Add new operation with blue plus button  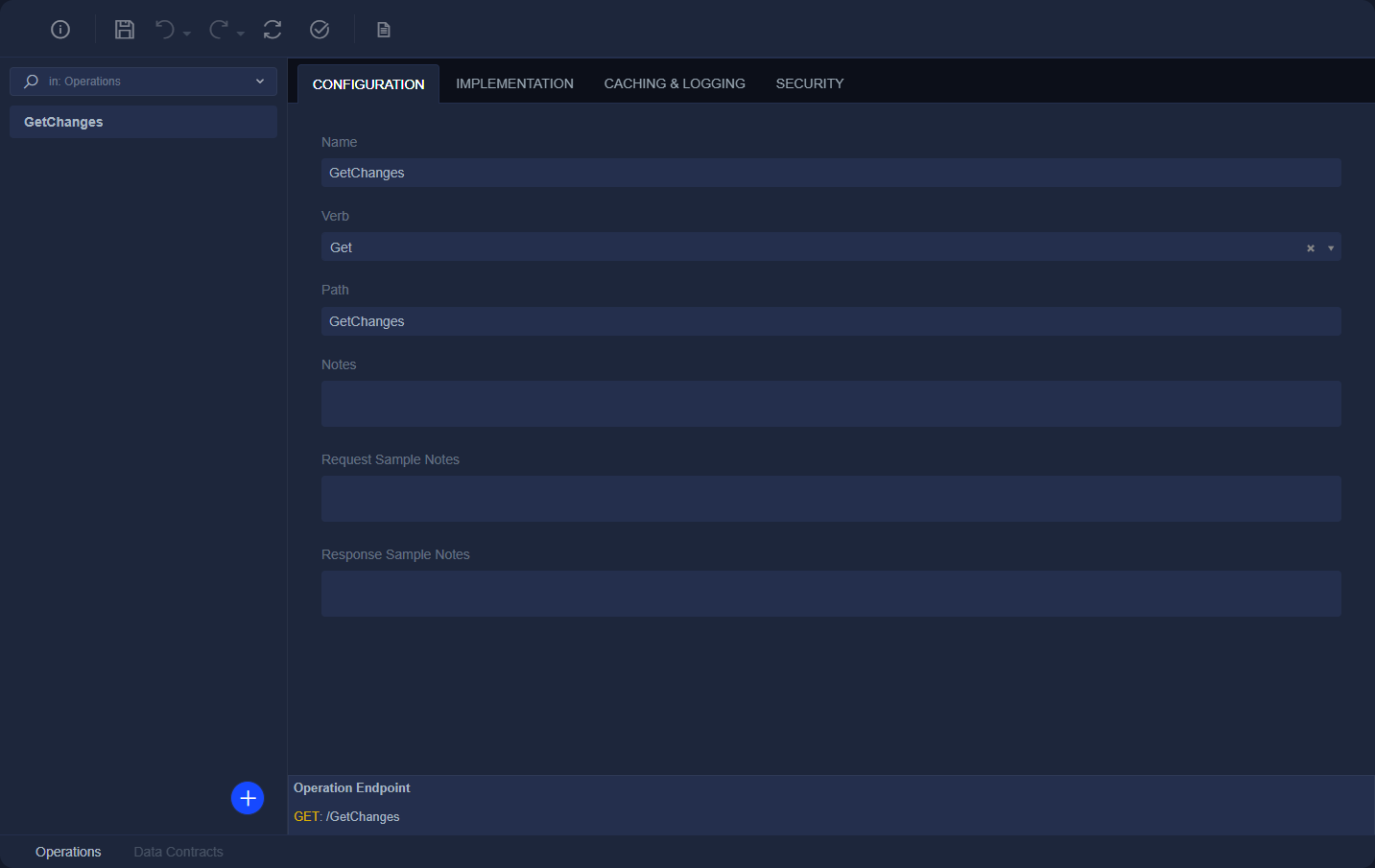[248, 798]
